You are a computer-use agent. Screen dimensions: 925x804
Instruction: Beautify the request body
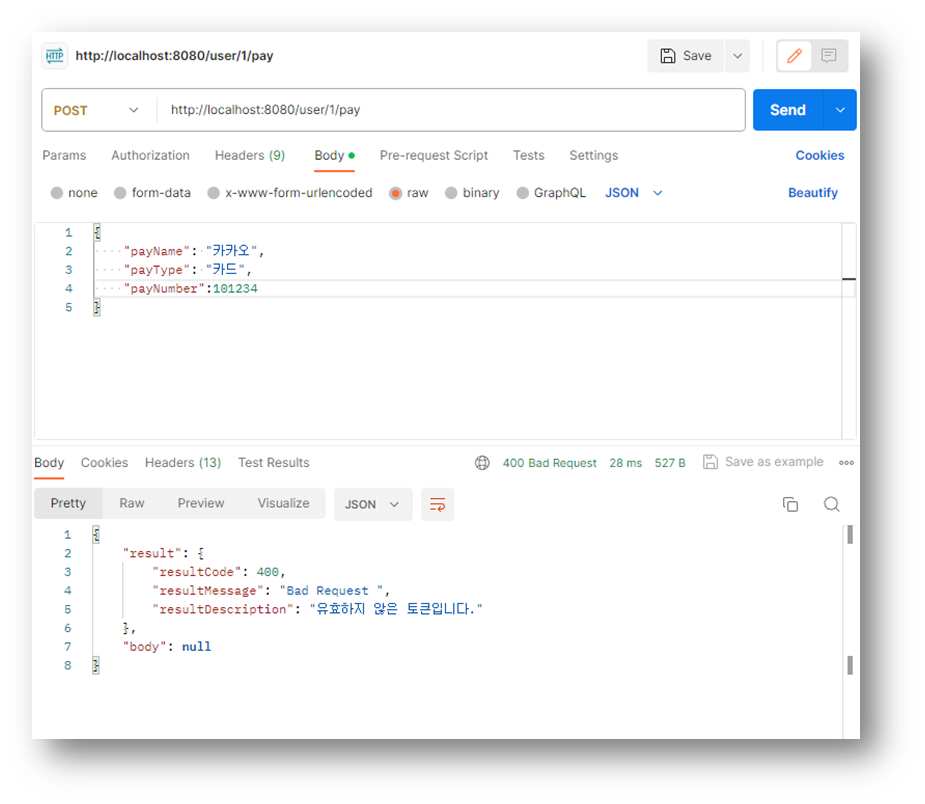pos(812,193)
